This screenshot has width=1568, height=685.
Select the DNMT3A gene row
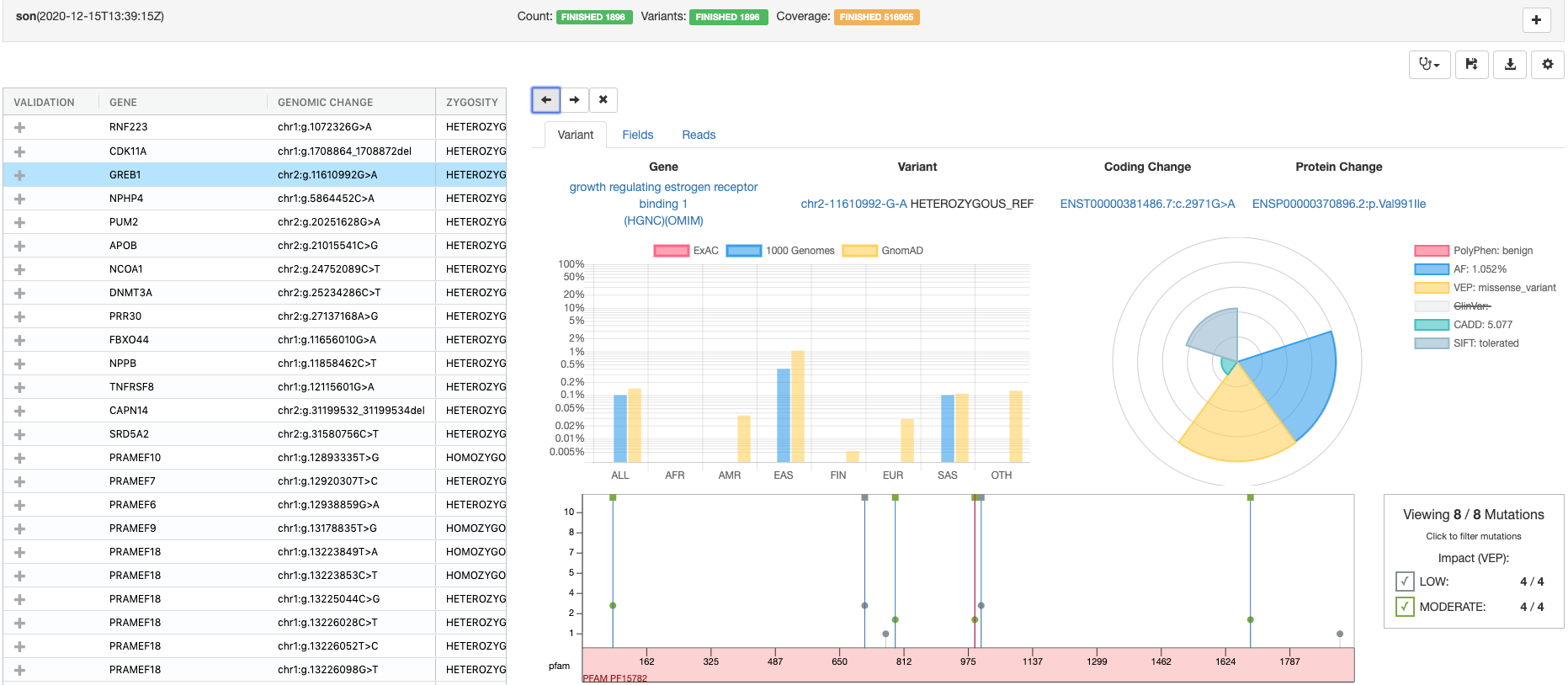[x=254, y=293]
